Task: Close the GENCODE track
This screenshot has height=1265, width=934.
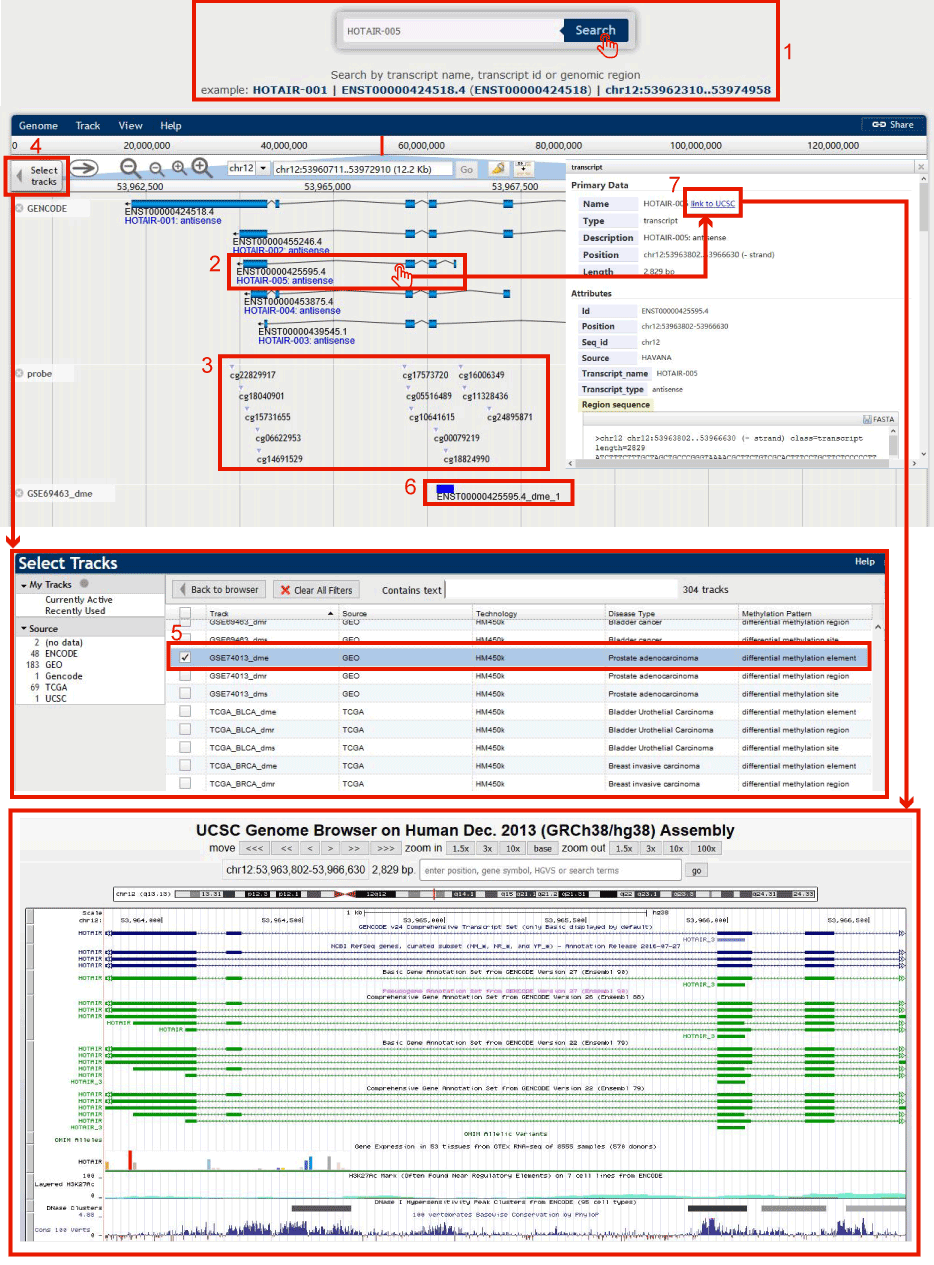Action: pyautogui.click(x=19, y=208)
